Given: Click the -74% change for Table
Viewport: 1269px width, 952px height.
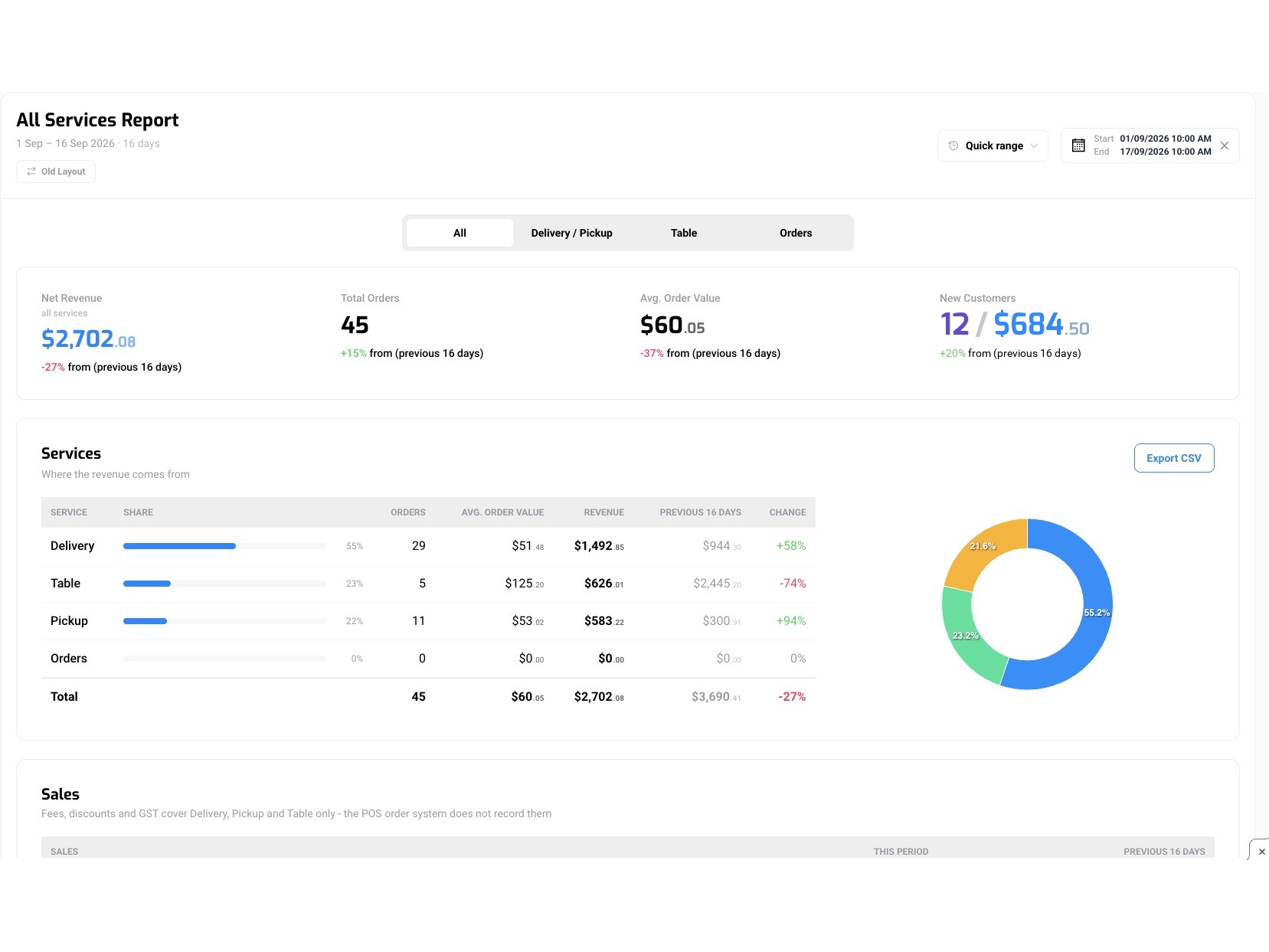Looking at the screenshot, I should pyautogui.click(x=793, y=584).
